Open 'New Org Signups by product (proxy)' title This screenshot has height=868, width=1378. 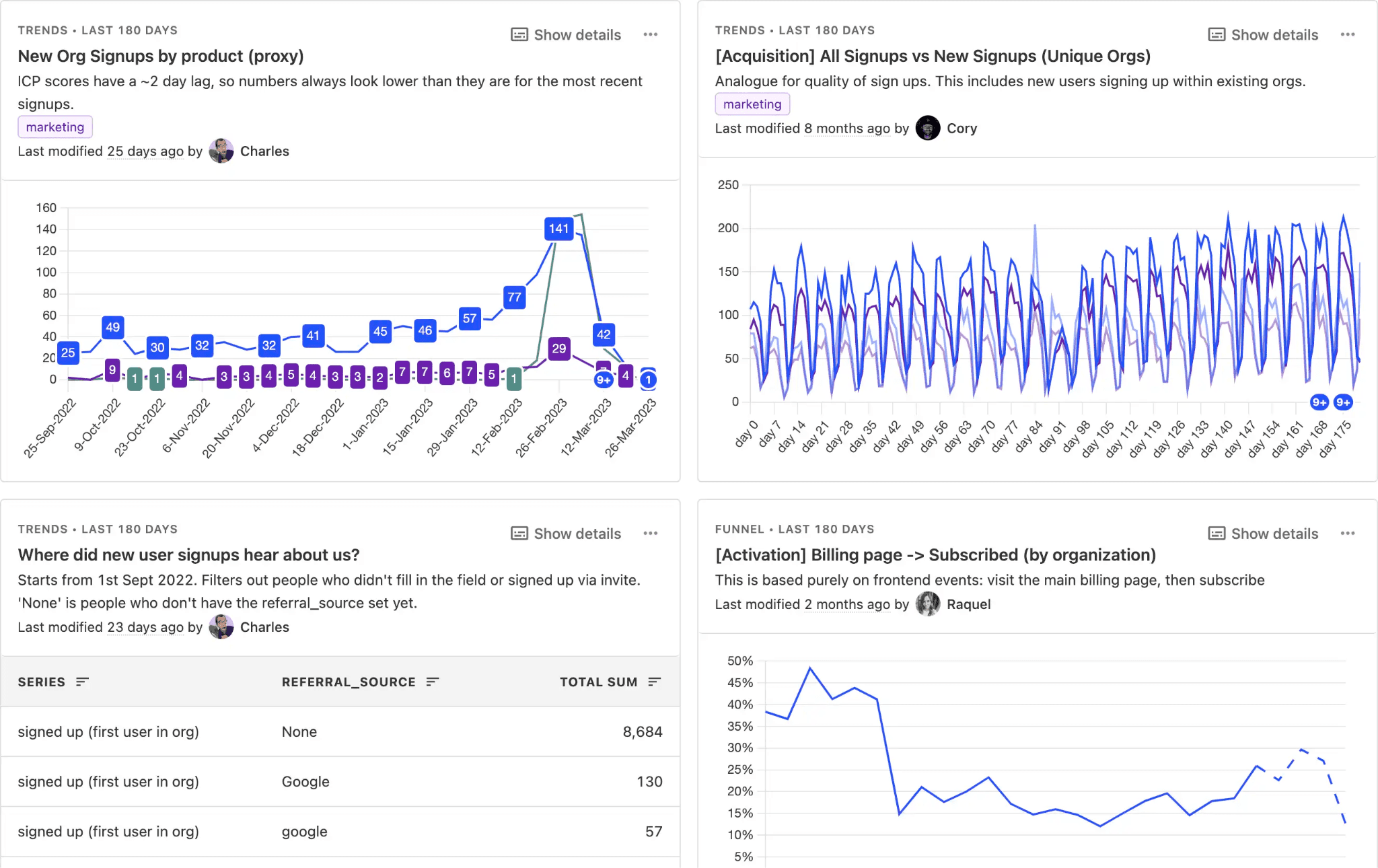[161, 56]
